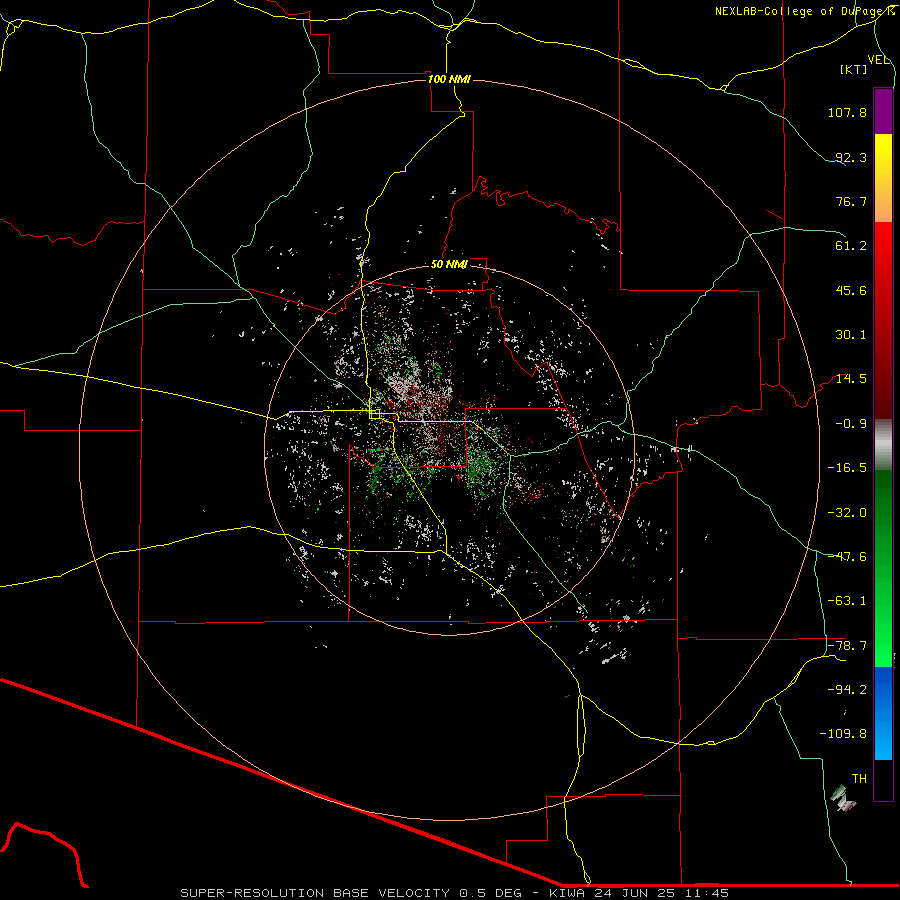Image resolution: width=900 pixels, height=900 pixels.
Task: Click the 14.5 scale value
Action: tap(851, 379)
